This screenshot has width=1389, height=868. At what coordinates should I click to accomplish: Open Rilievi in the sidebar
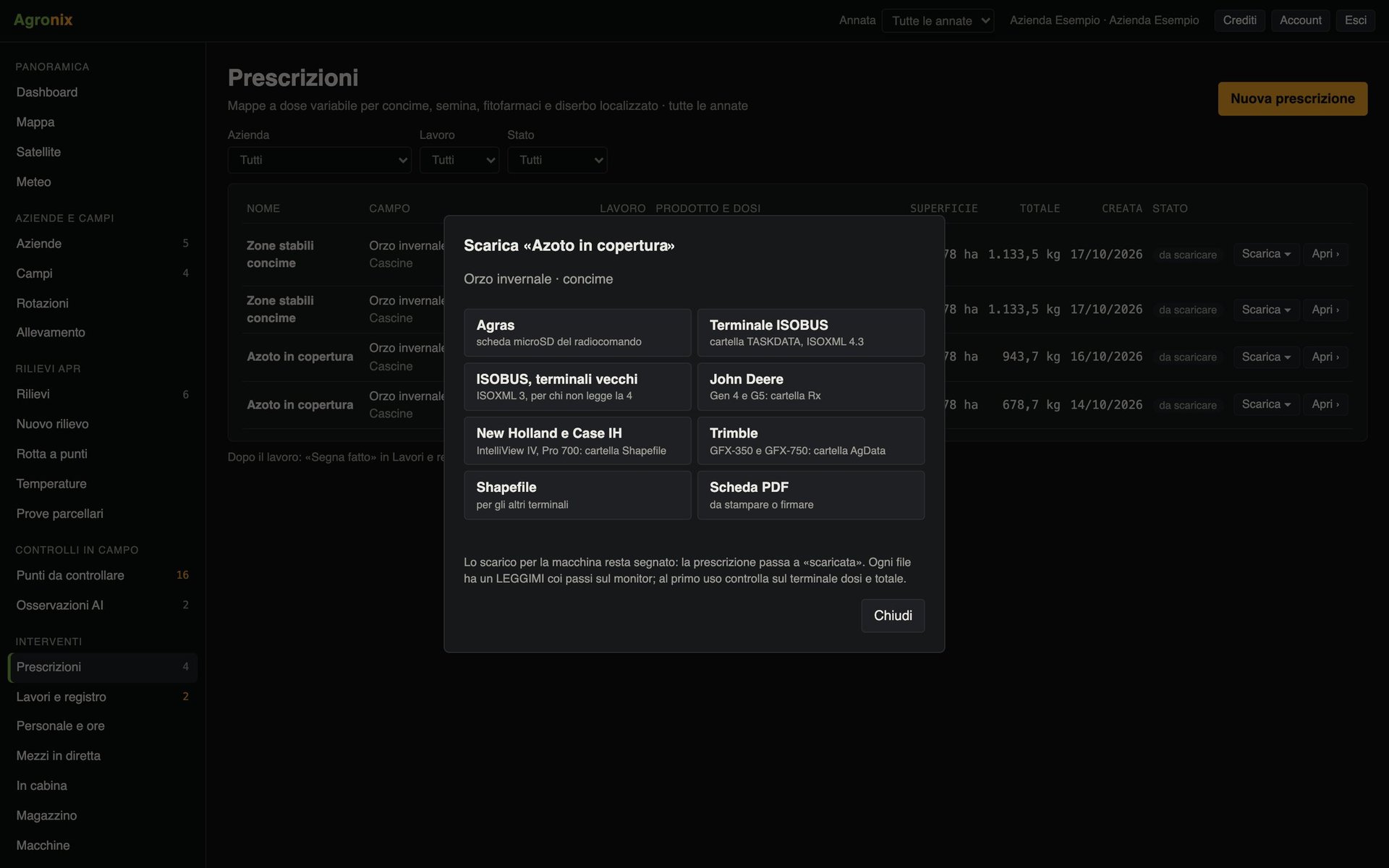(102, 394)
